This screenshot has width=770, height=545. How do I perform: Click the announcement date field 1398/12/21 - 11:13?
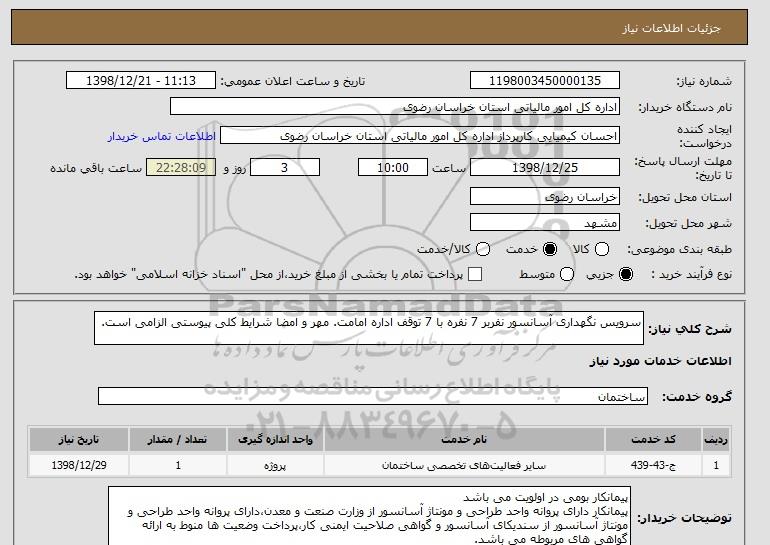(141, 81)
